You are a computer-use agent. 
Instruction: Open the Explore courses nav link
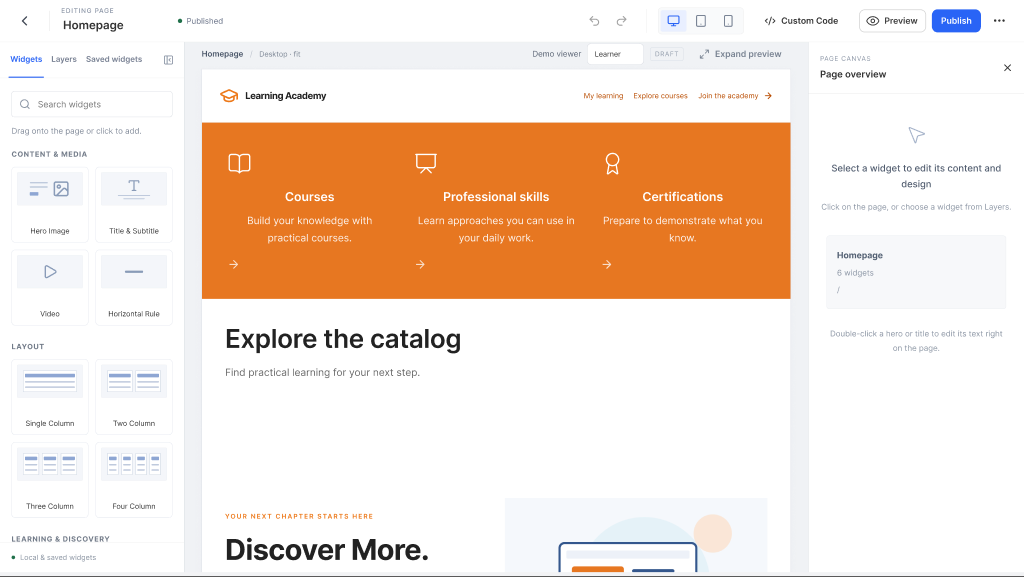point(660,96)
